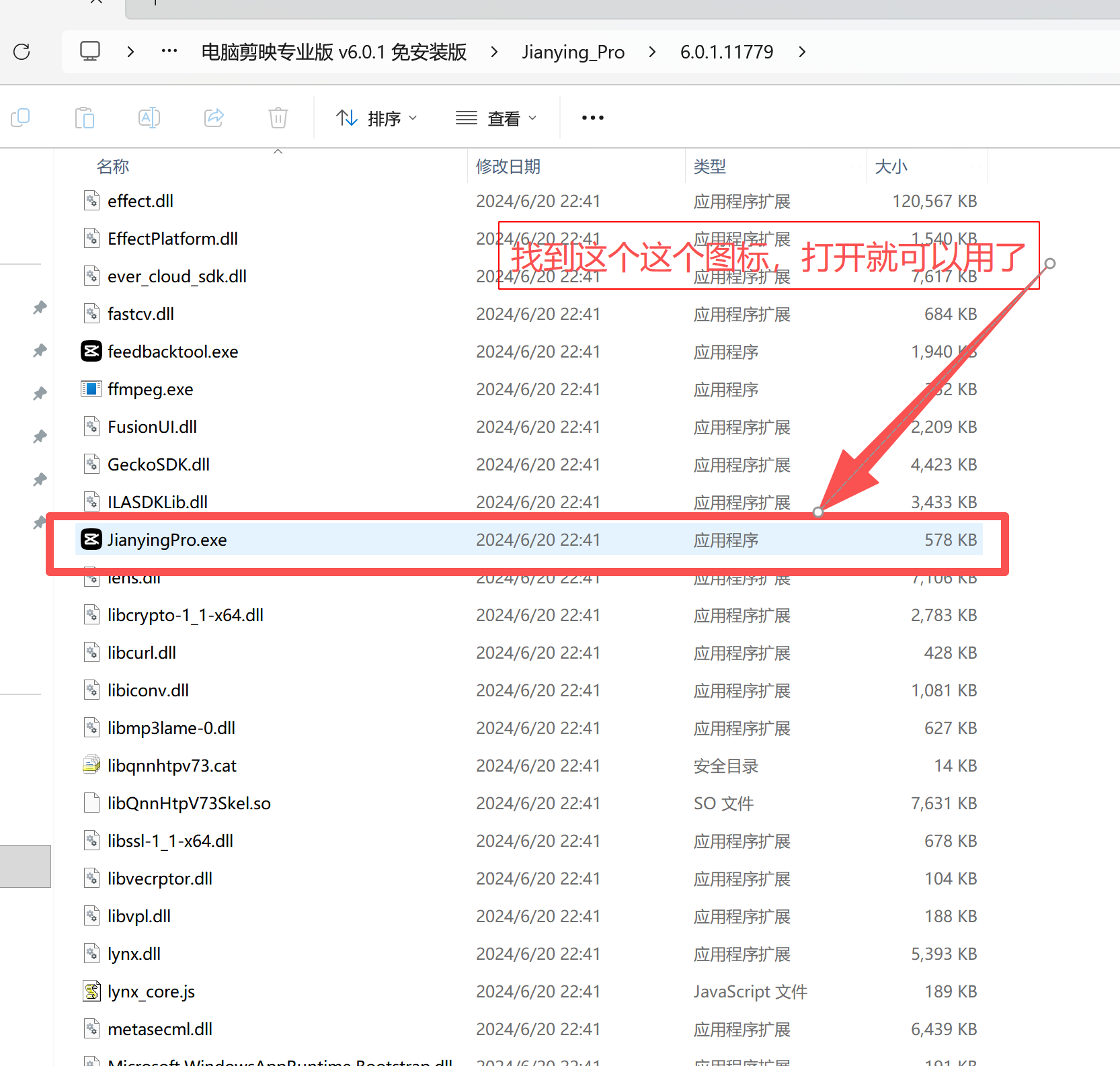Click the libiconv.dll file icon
1120x1066 pixels.
(x=91, y=690)
